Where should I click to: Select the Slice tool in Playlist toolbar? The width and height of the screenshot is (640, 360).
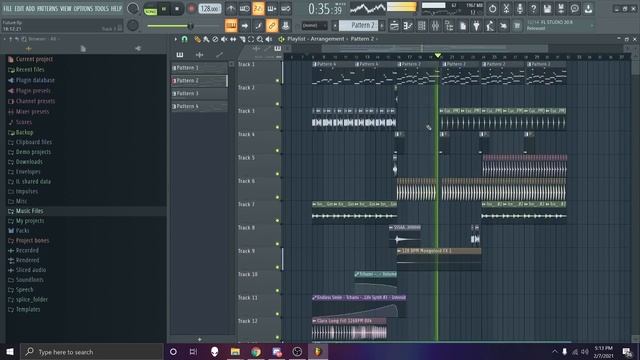(x=242, y=39)
